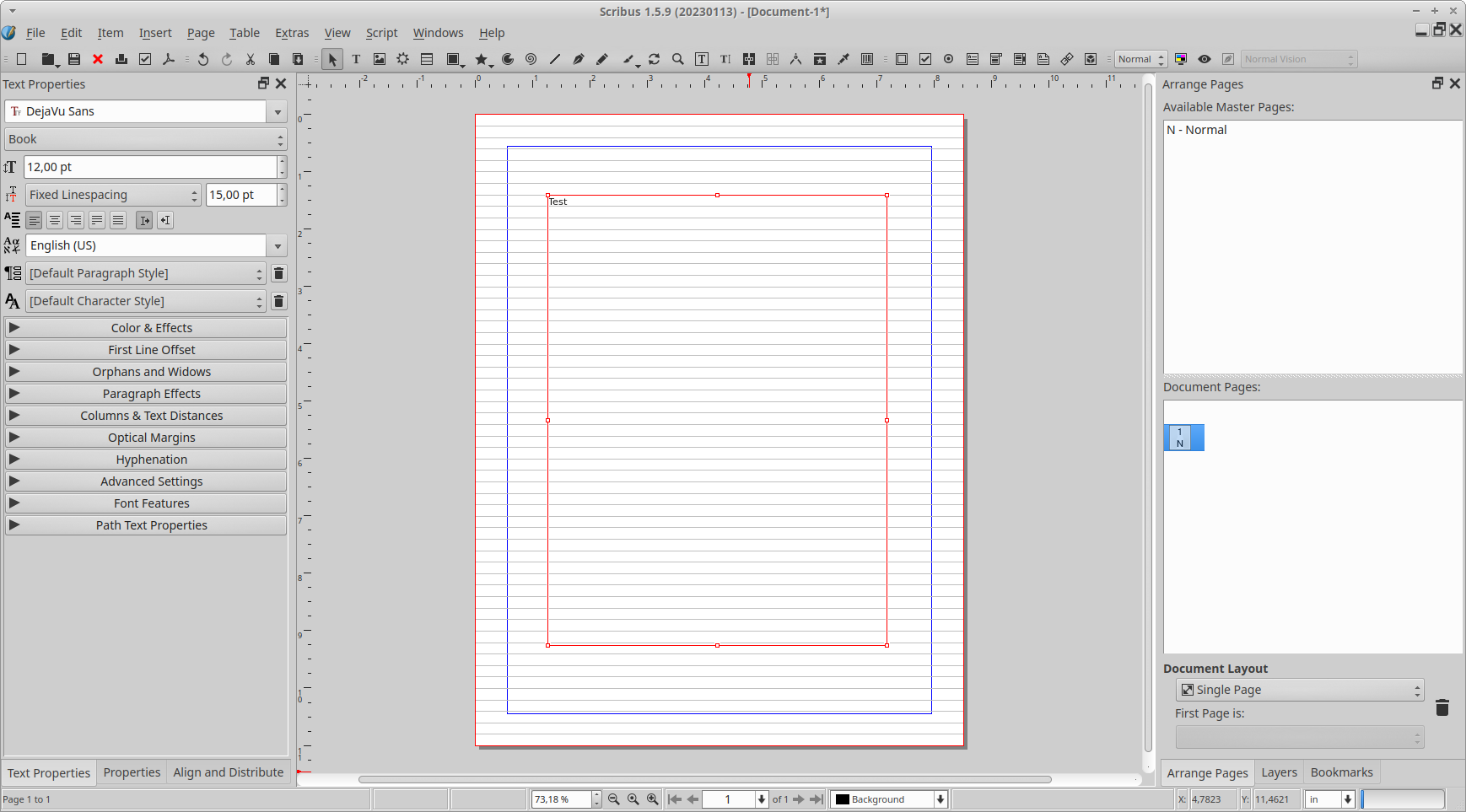The height and width of the screenshot is (812, 1466).
Task: Click the Link Text Frames tool
Action: pyautogui.click(x=749, y=59)
